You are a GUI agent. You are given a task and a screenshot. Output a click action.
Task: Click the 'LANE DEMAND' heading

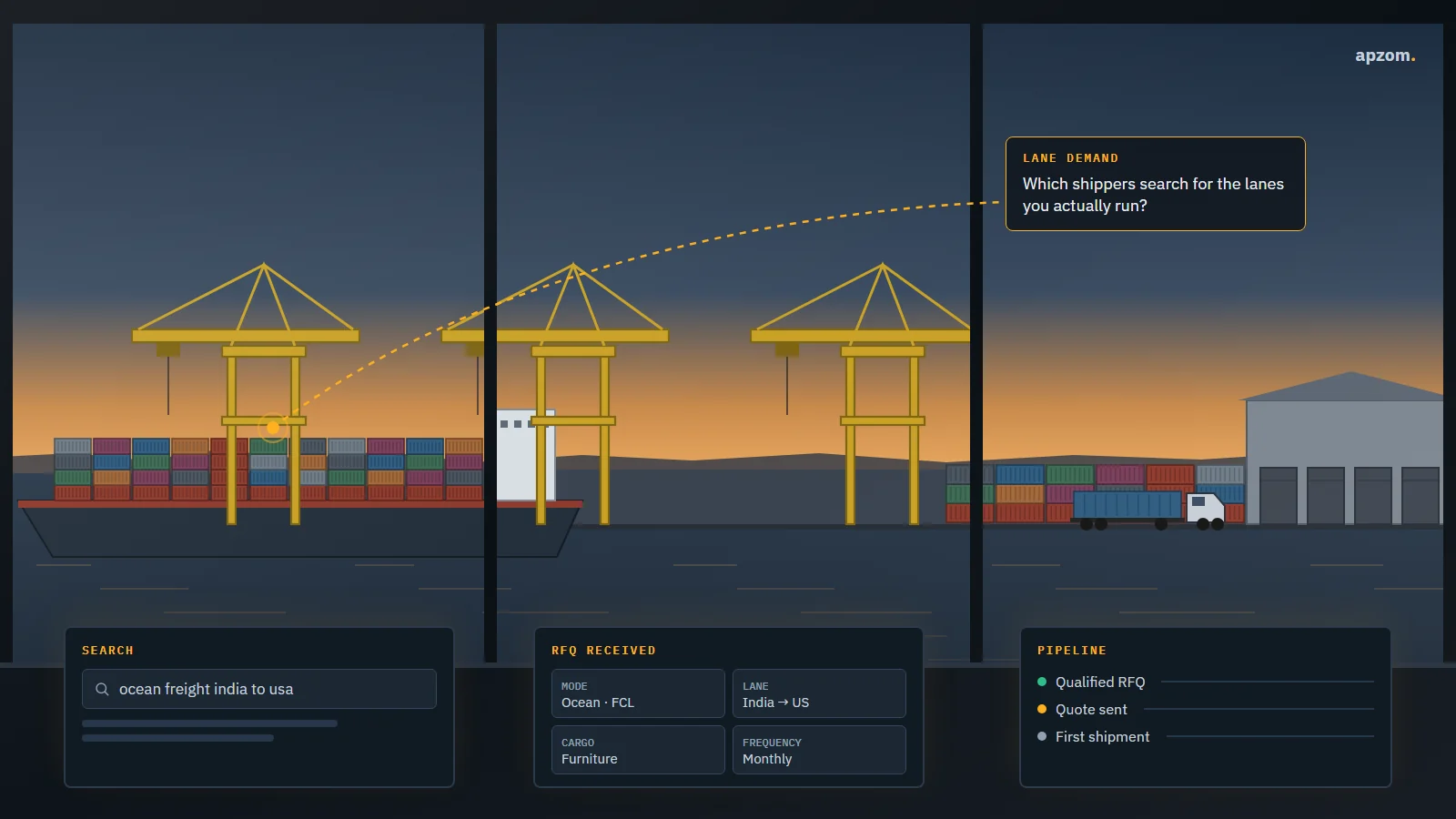(x=1070, y=158)
